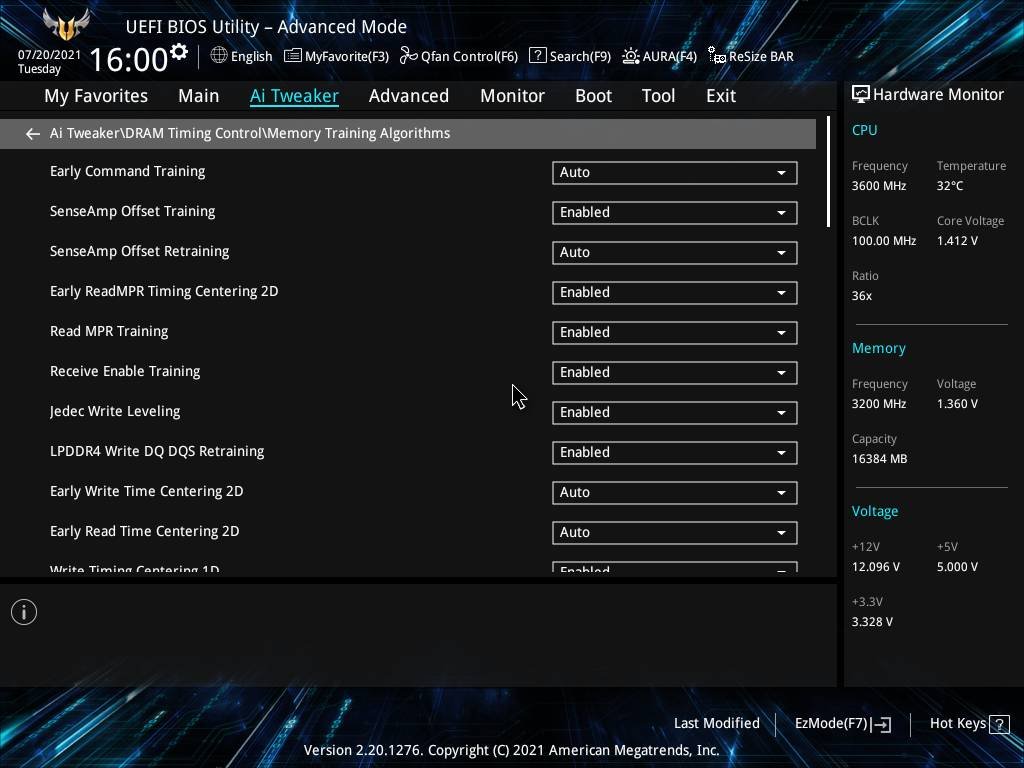This screenshot has height=768, width=1024.
Task: Change the Read MPR Training setting
Action: tap(674, 332)
